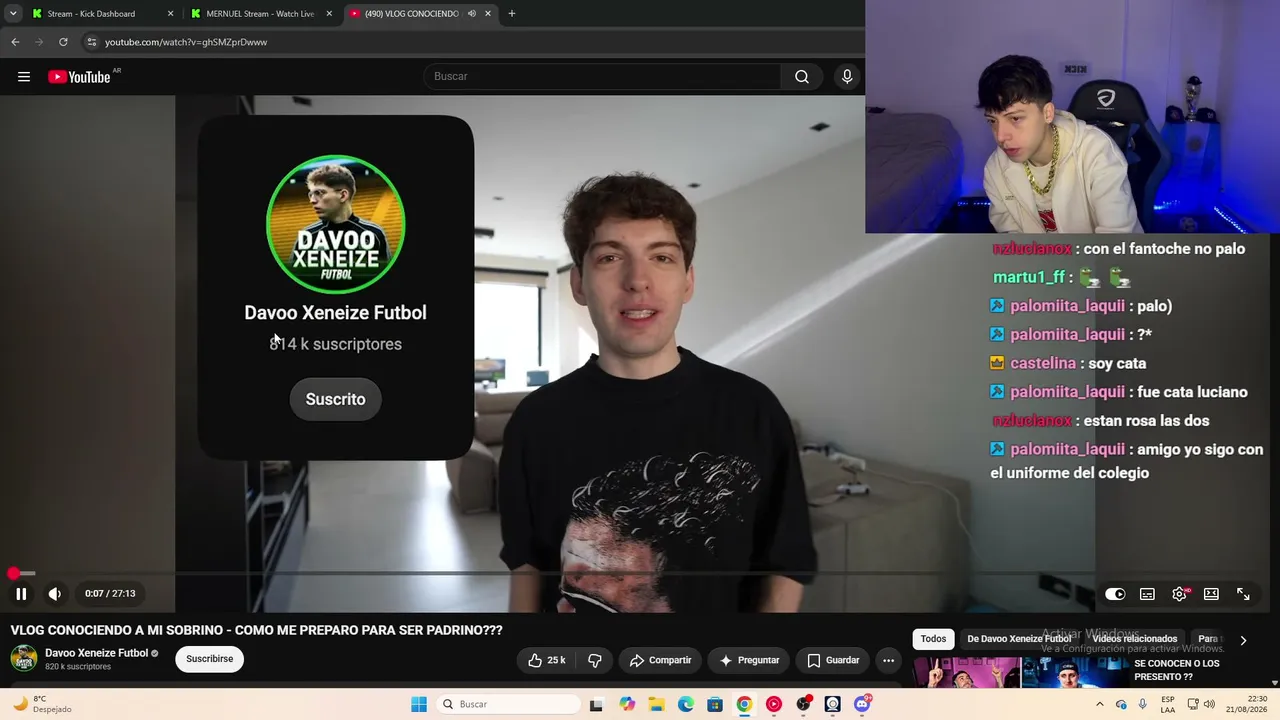
Task: Click the Preguntar button
Action: tap(749, 660)
